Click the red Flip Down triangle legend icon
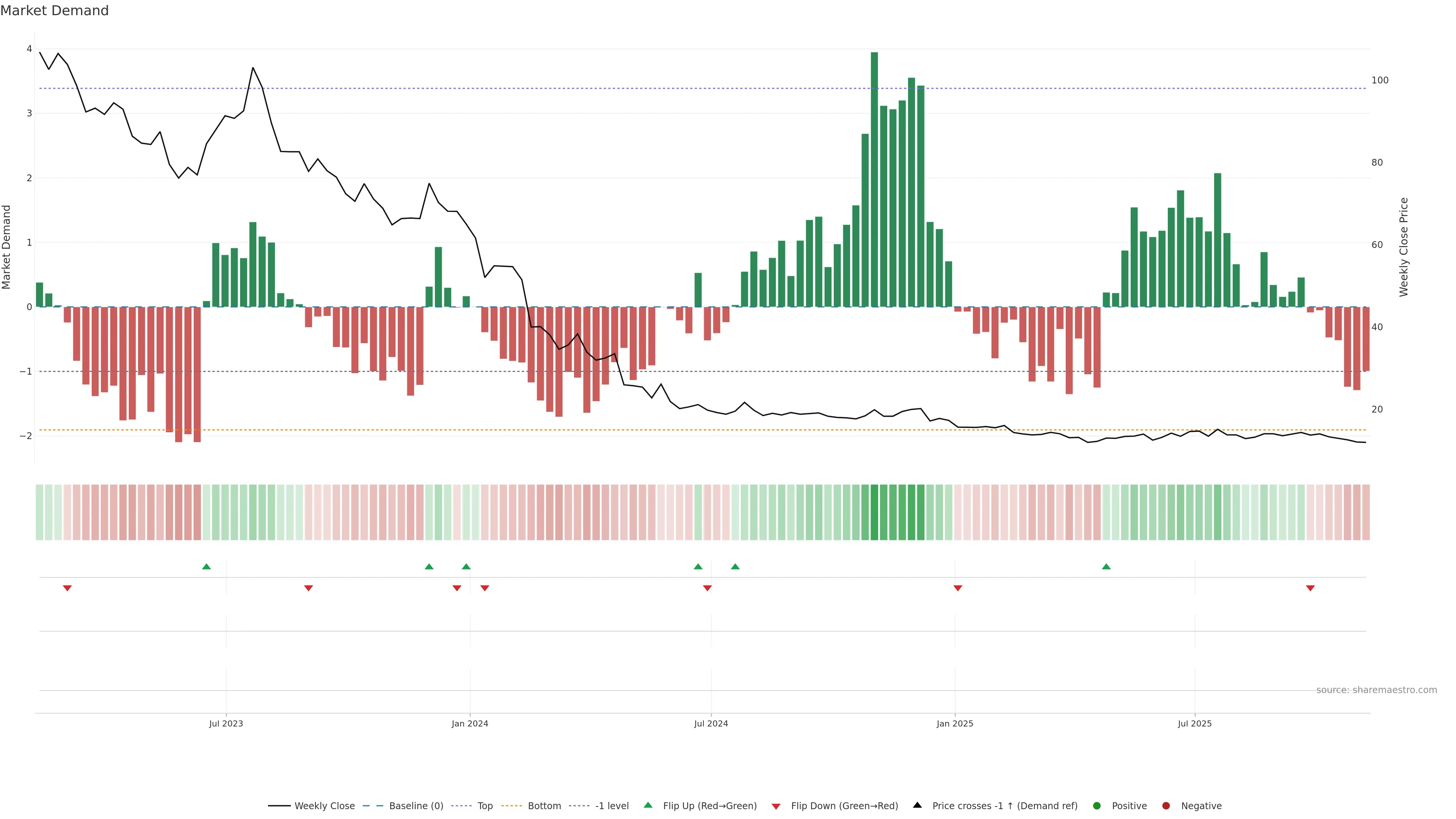1456x819 pixels. [776, 806]
